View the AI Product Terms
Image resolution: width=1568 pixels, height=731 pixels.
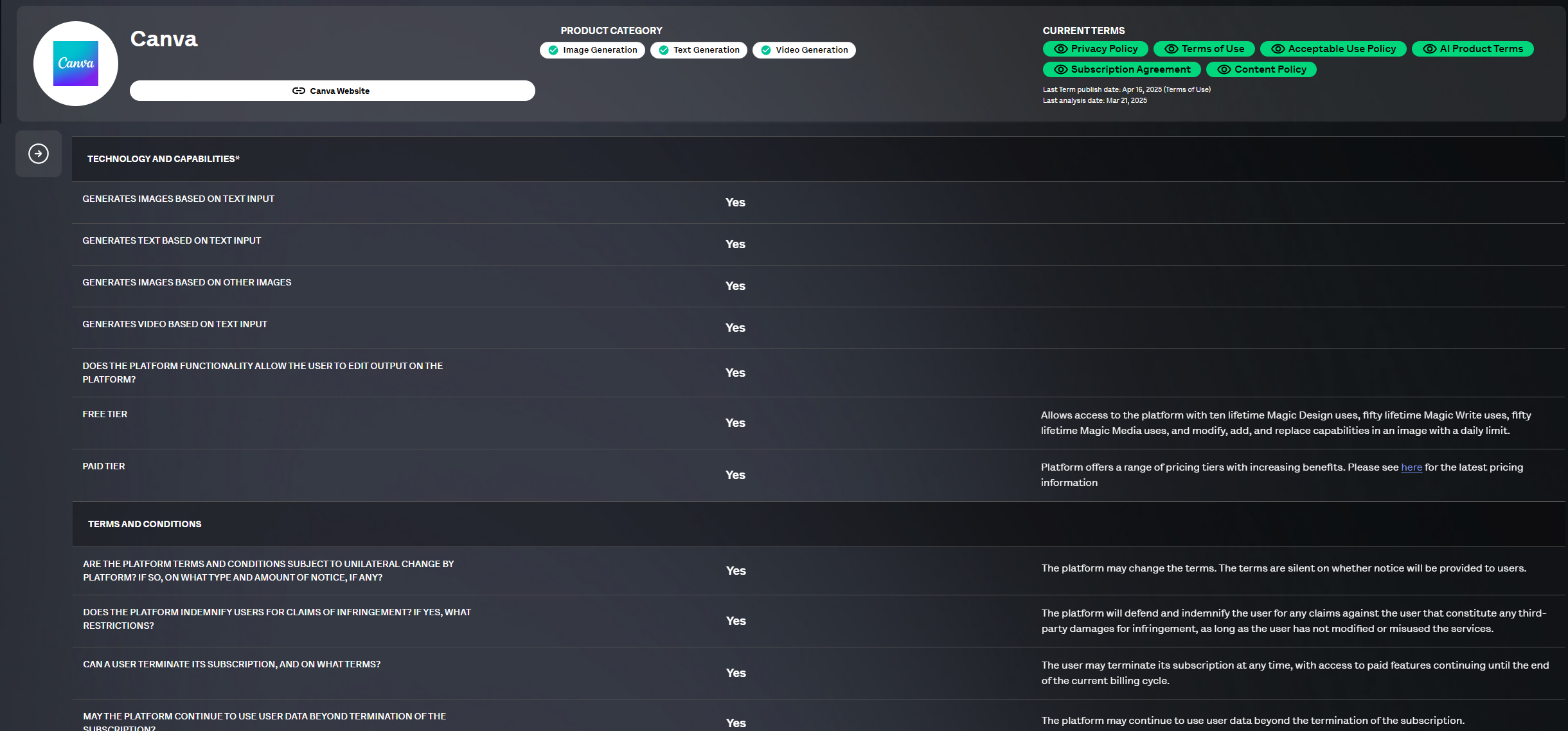pos(1473,49)
